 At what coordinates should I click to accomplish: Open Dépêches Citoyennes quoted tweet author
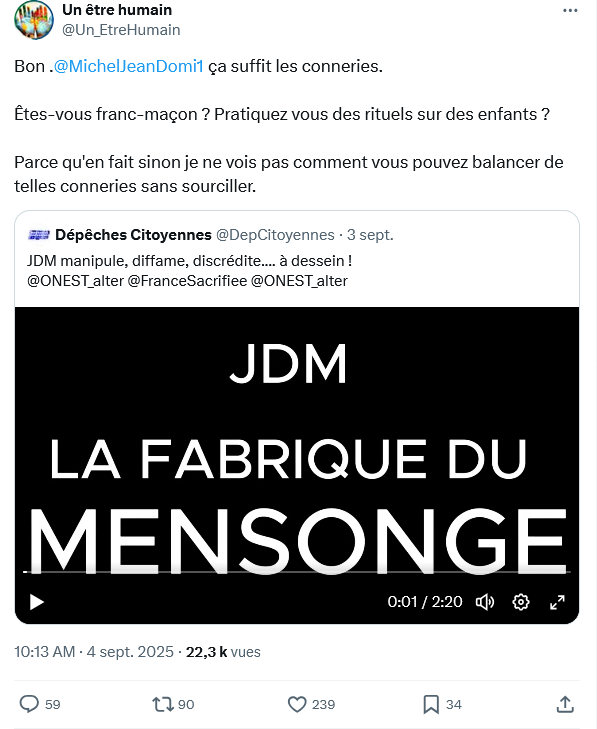pyautogui.click(x=133, y=235)
